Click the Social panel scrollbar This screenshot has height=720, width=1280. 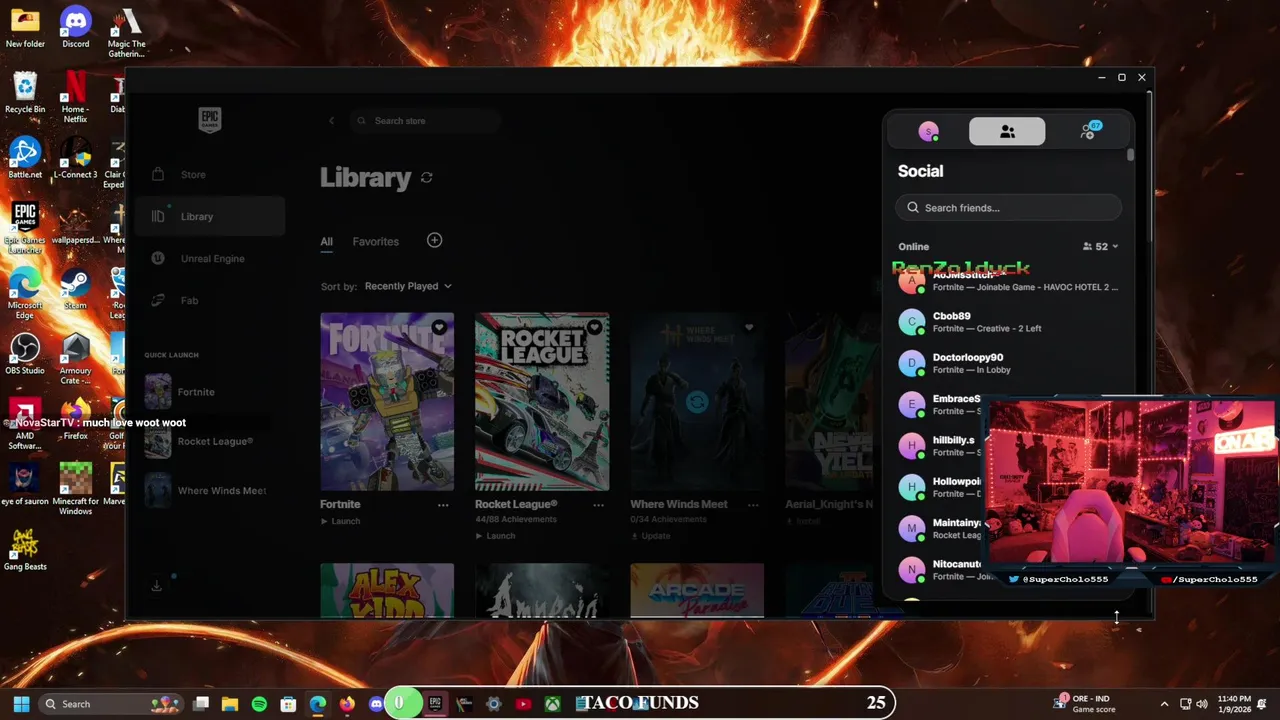point(1131,156)
